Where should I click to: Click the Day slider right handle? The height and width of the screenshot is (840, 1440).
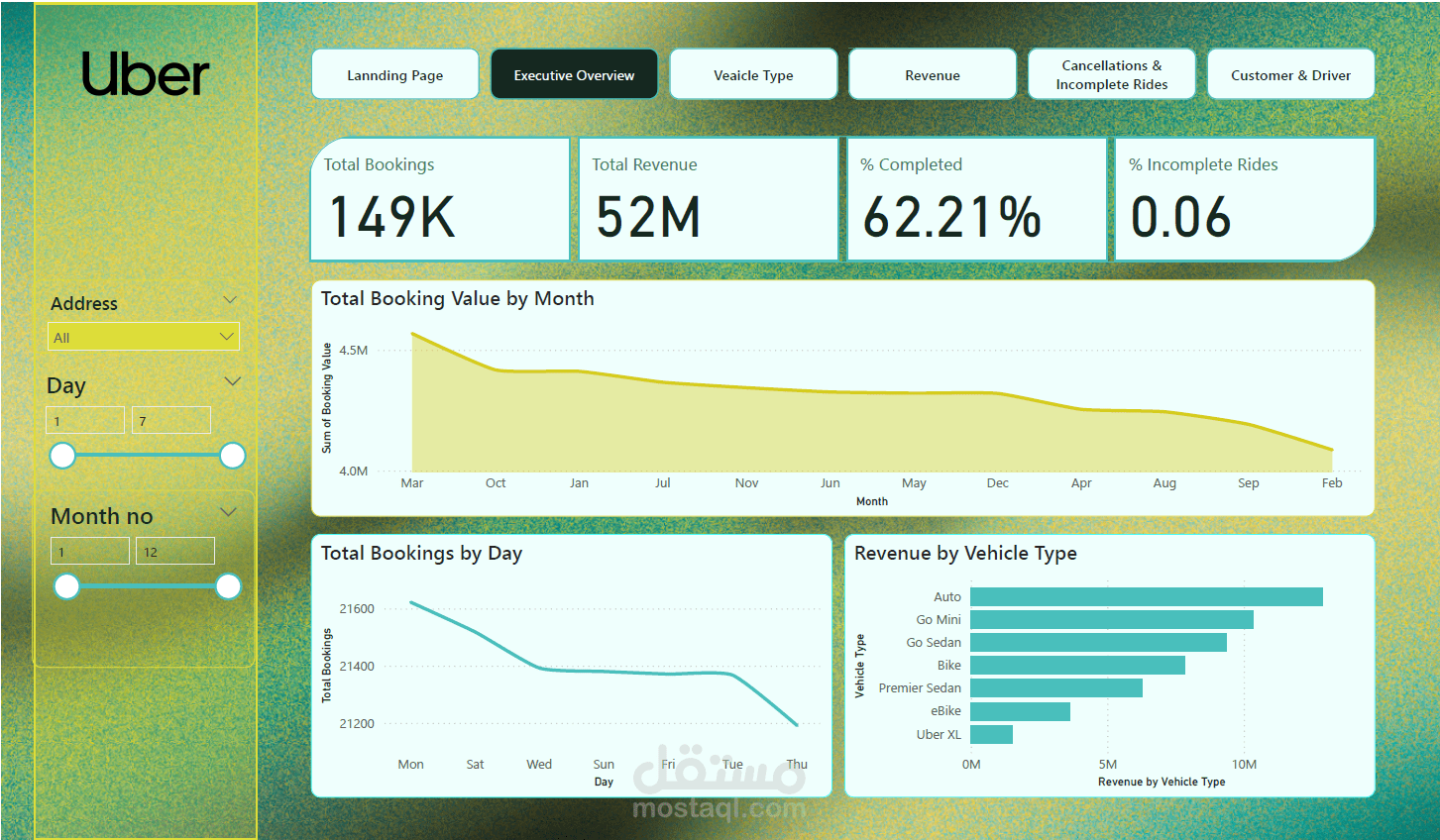233,456
